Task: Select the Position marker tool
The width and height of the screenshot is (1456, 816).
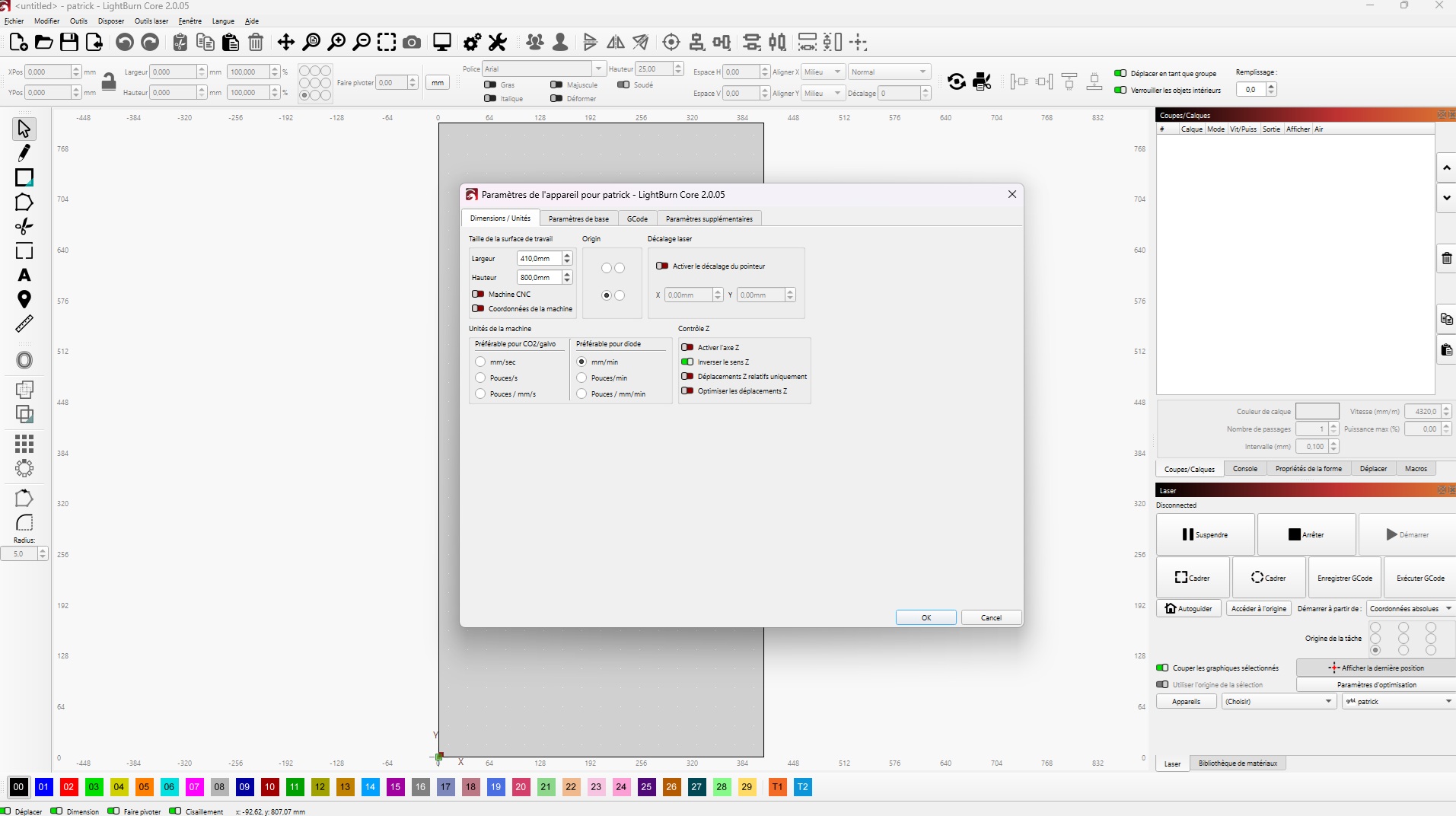Action: pos(24,300)
